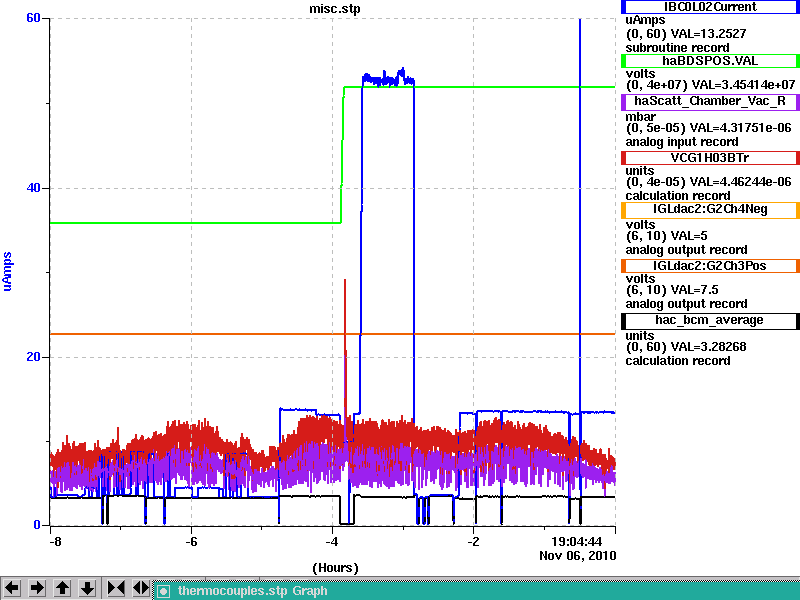The height and width of the screenshot is (600, 800).
Task: Click the analog input record text
Action: [682, 142]
